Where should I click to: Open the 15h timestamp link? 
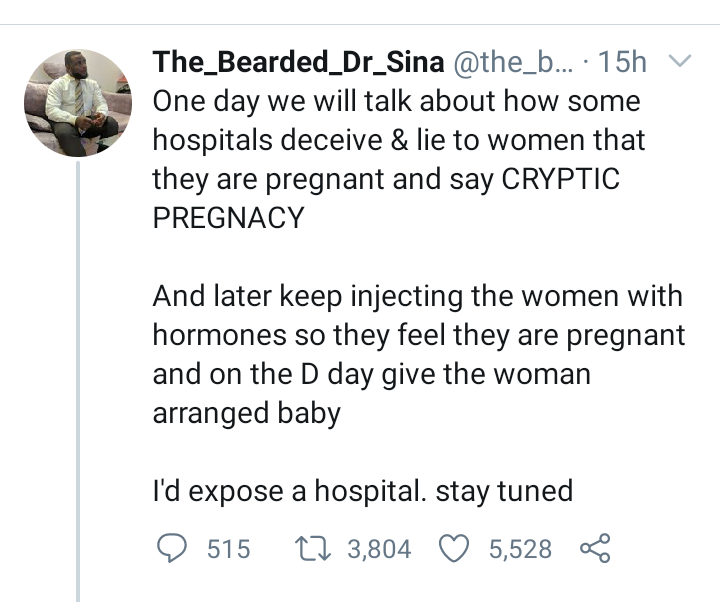click(x=621, y=62)
